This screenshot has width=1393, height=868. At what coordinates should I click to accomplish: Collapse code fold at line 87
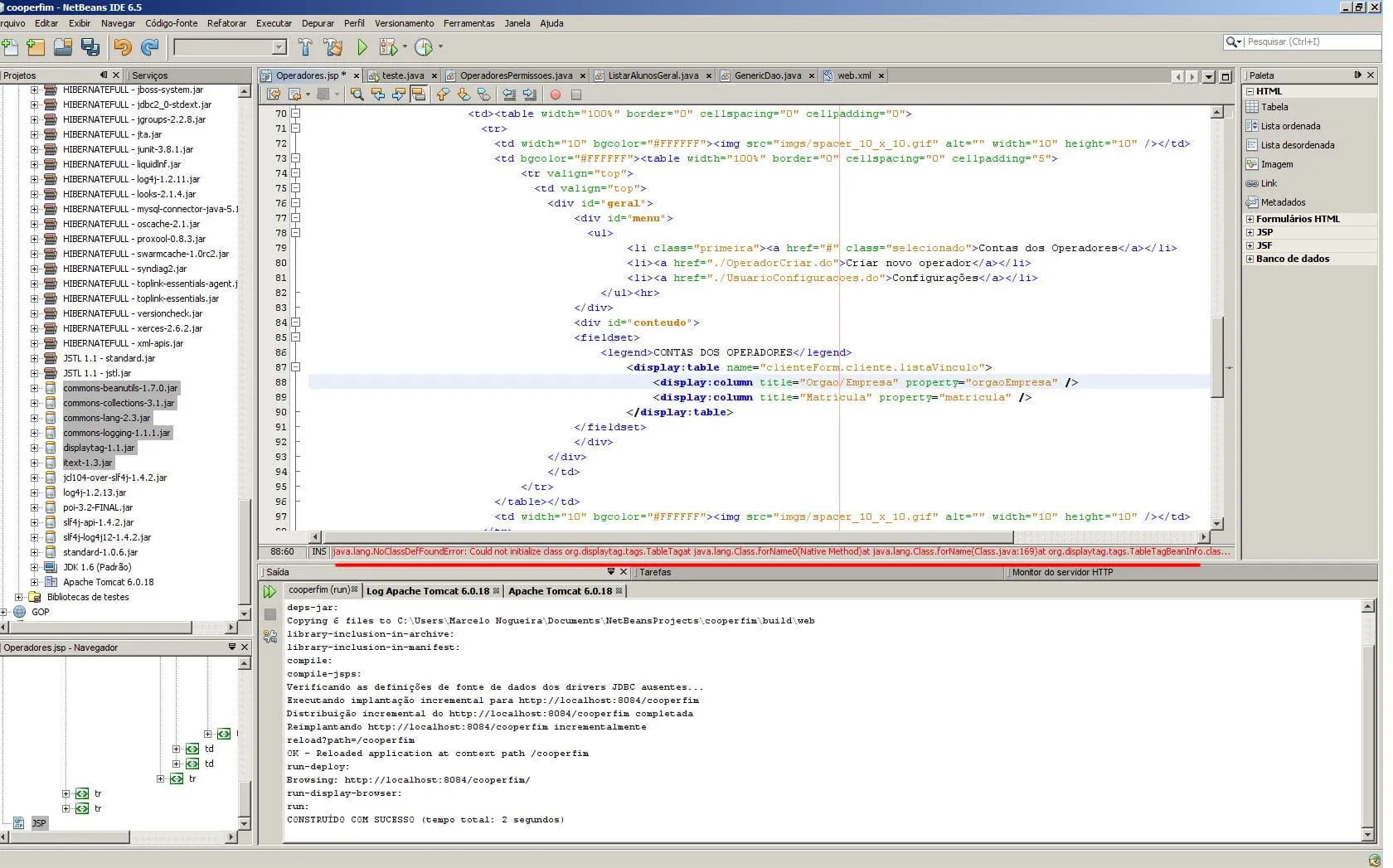(x=295, y=367)
